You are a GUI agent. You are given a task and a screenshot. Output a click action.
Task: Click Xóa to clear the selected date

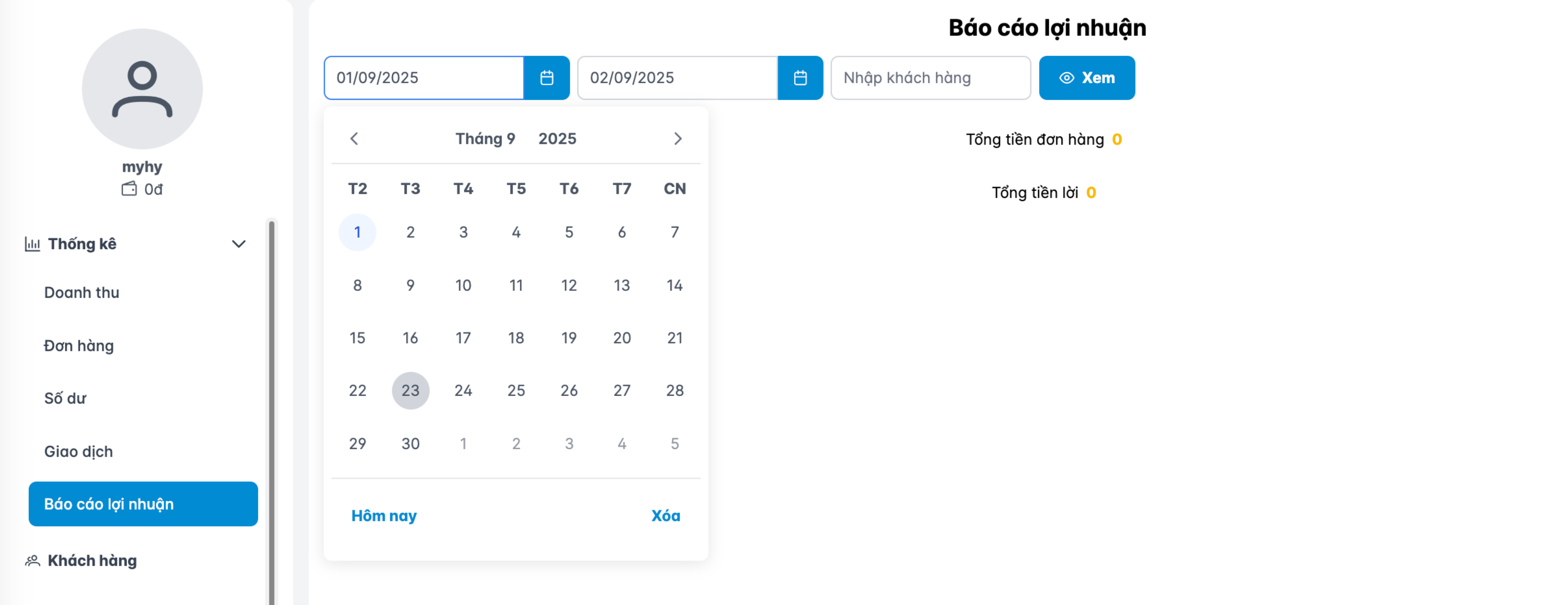coord(666,515)
